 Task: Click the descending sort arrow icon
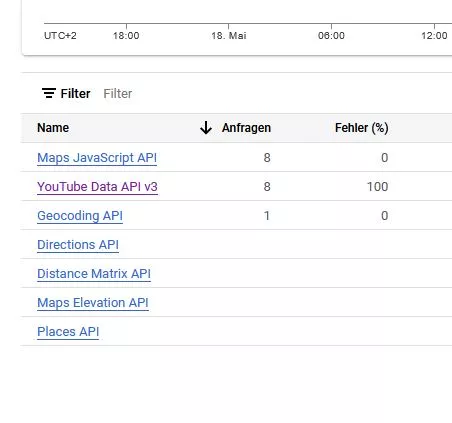[x=206, y=128]
